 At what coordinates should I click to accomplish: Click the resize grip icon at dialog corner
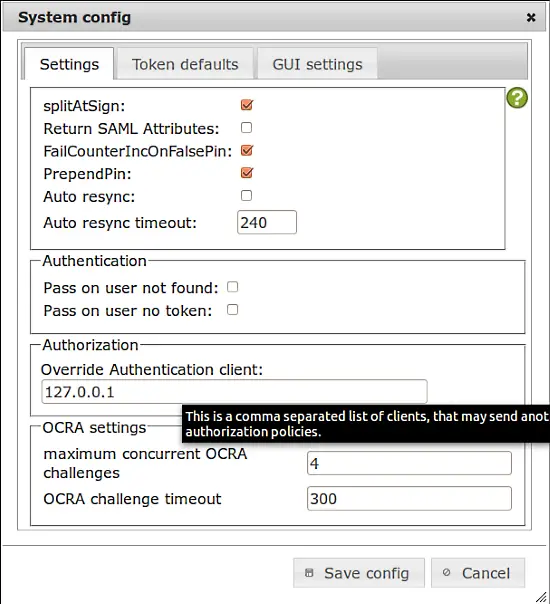click(541, 596)
